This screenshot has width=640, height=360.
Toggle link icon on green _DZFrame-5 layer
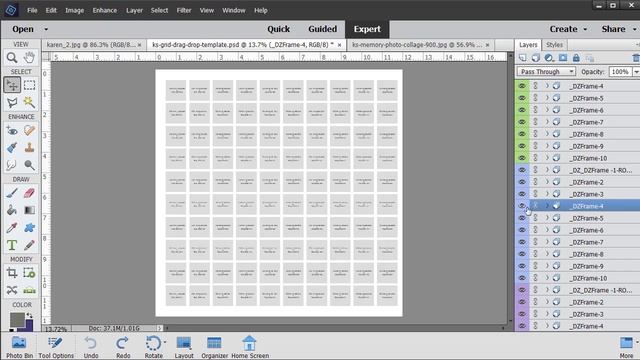(536, 98)
